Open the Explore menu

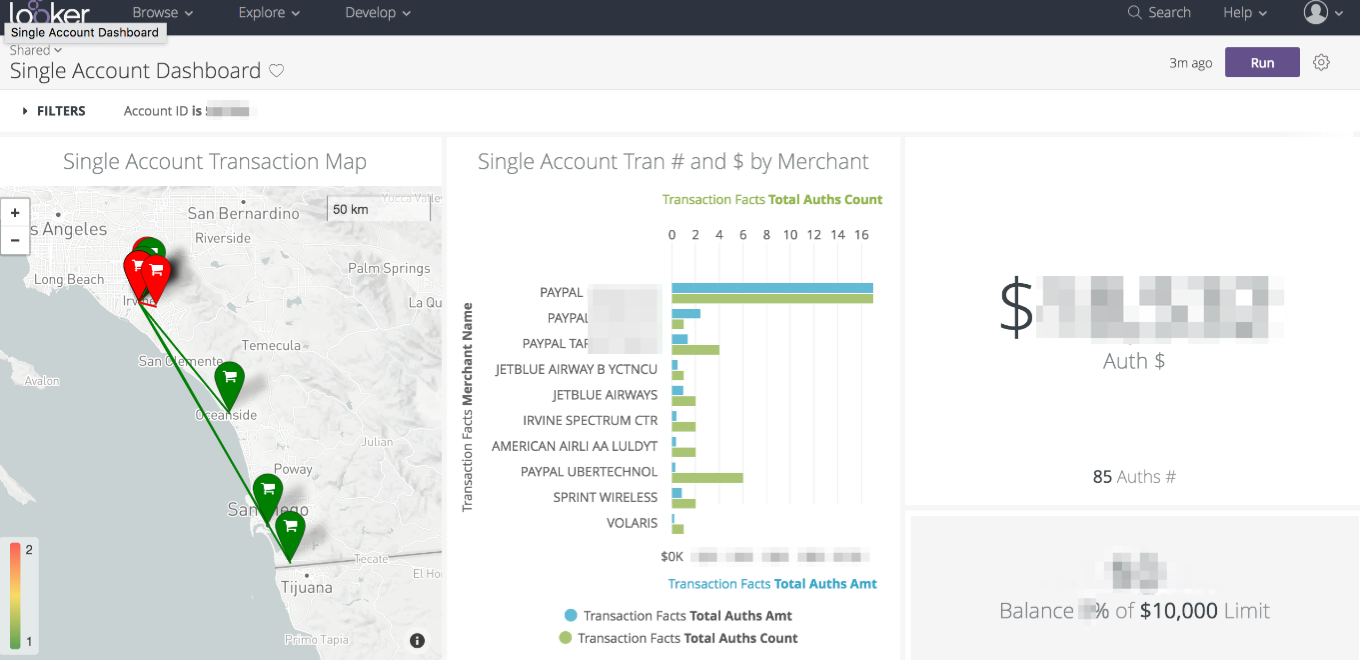point(269,13)
